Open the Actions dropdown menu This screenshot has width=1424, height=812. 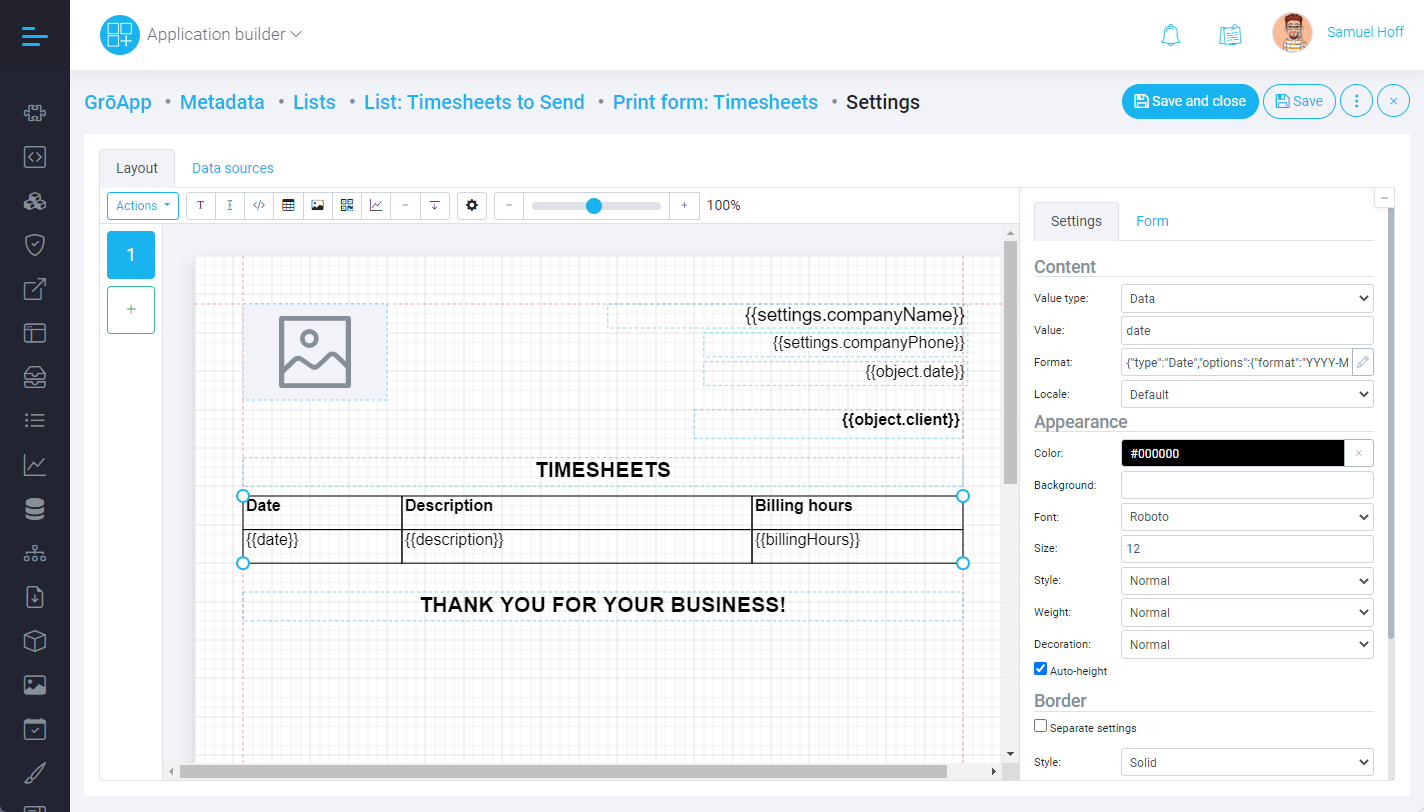[143, 206]
